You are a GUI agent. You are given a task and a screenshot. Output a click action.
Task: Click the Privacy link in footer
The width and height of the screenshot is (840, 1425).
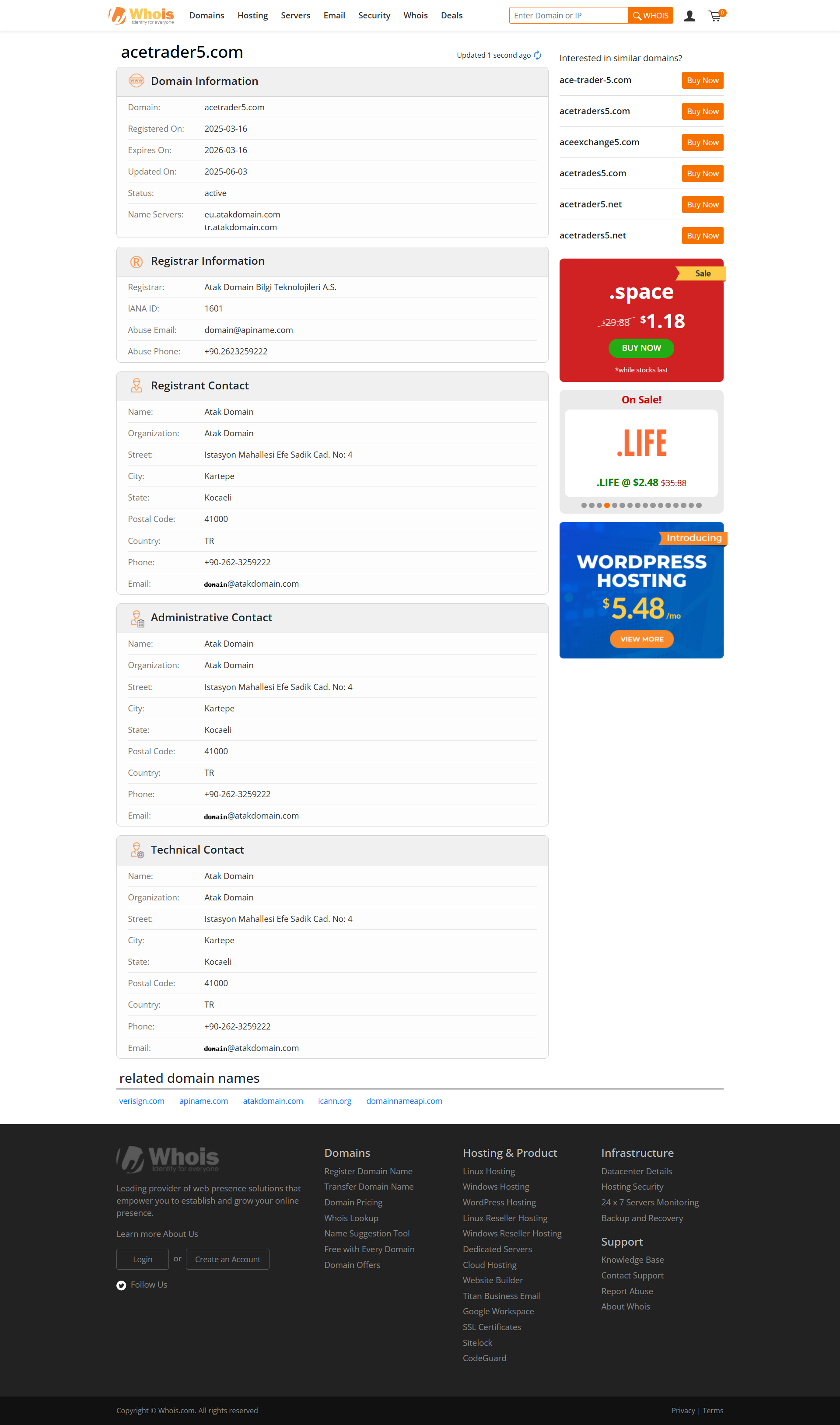pos(683,1410)
